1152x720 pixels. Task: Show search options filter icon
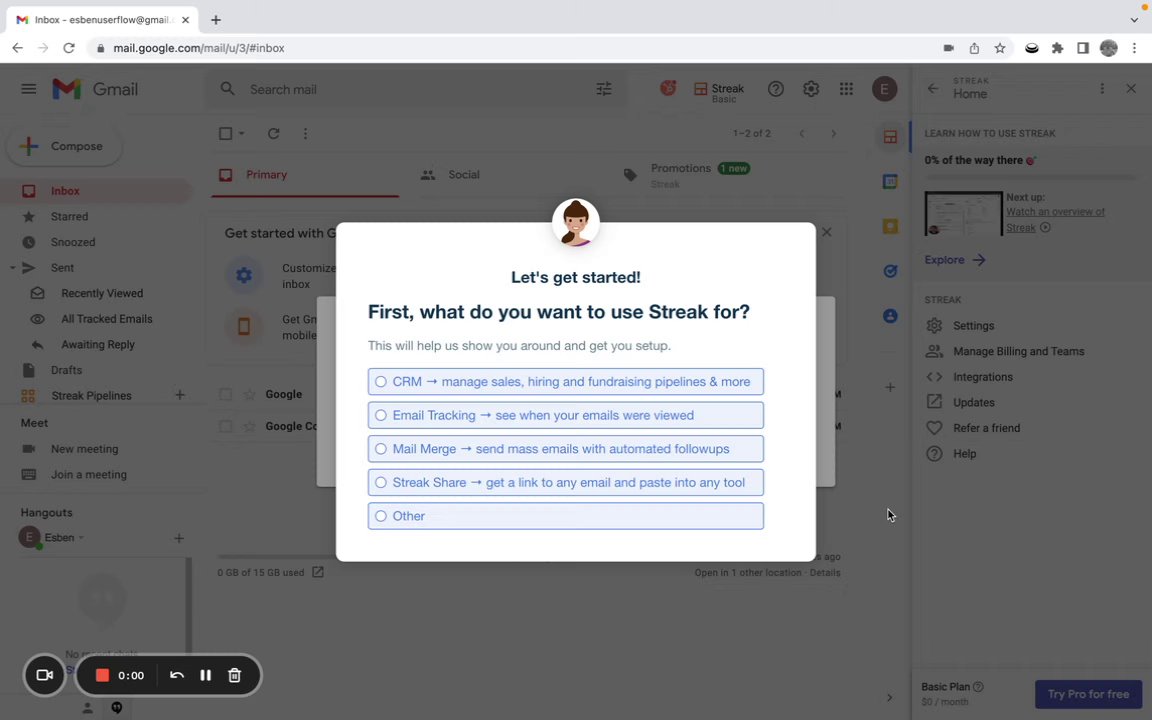pos(604,90)
